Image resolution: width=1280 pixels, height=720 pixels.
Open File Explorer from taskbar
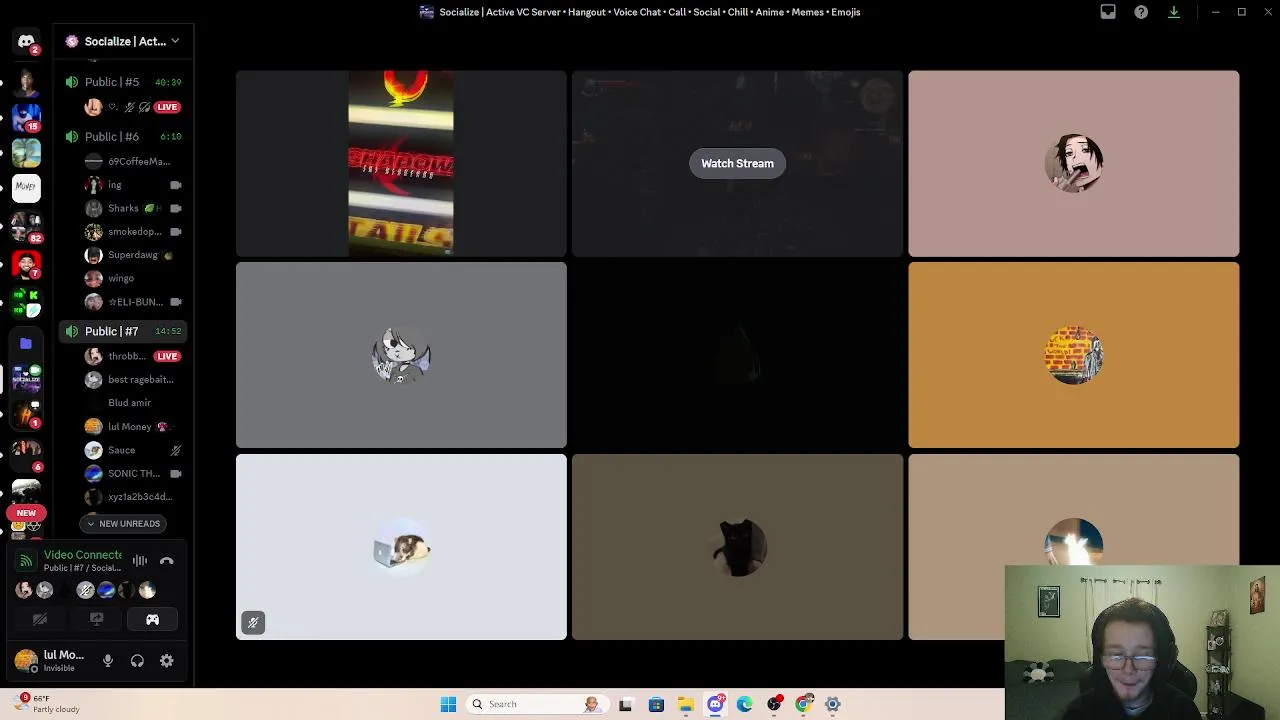coord(685,704)
